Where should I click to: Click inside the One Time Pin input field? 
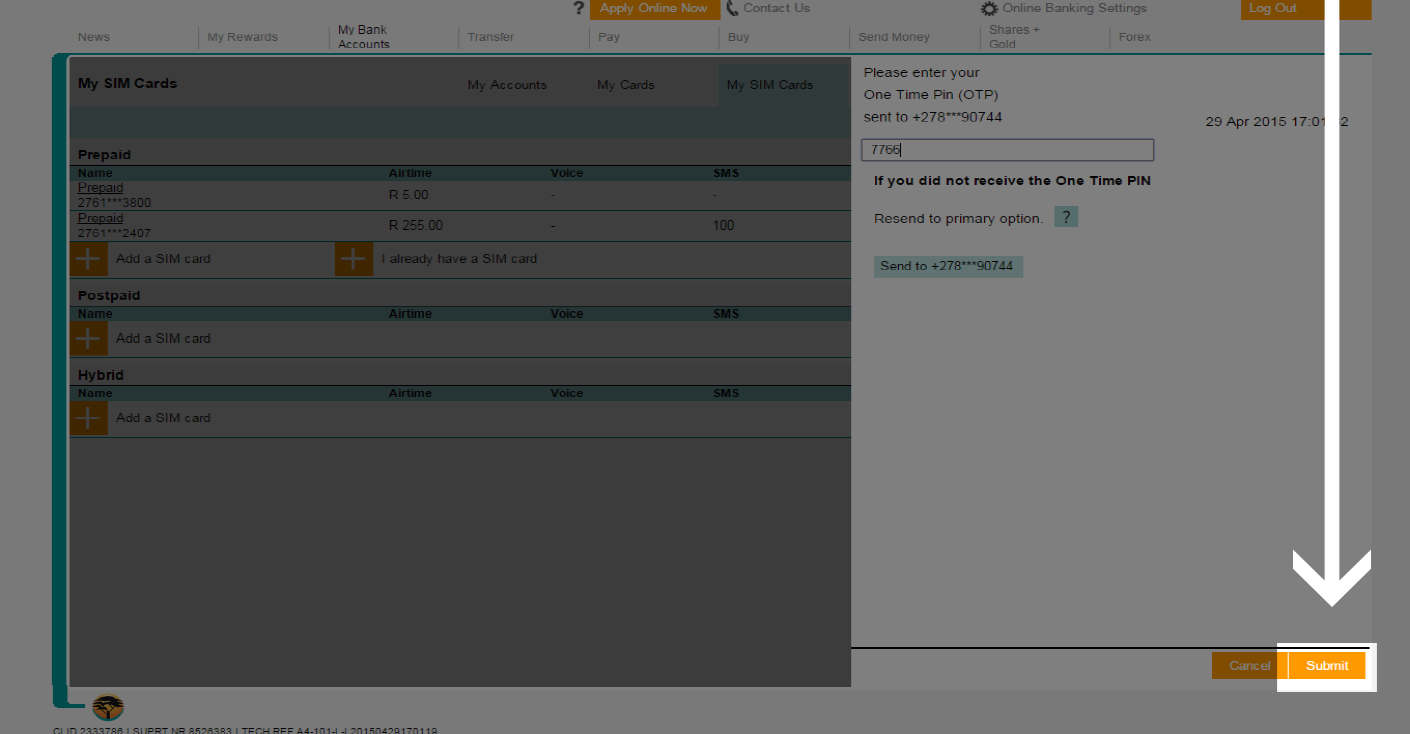click(1006, 149)
